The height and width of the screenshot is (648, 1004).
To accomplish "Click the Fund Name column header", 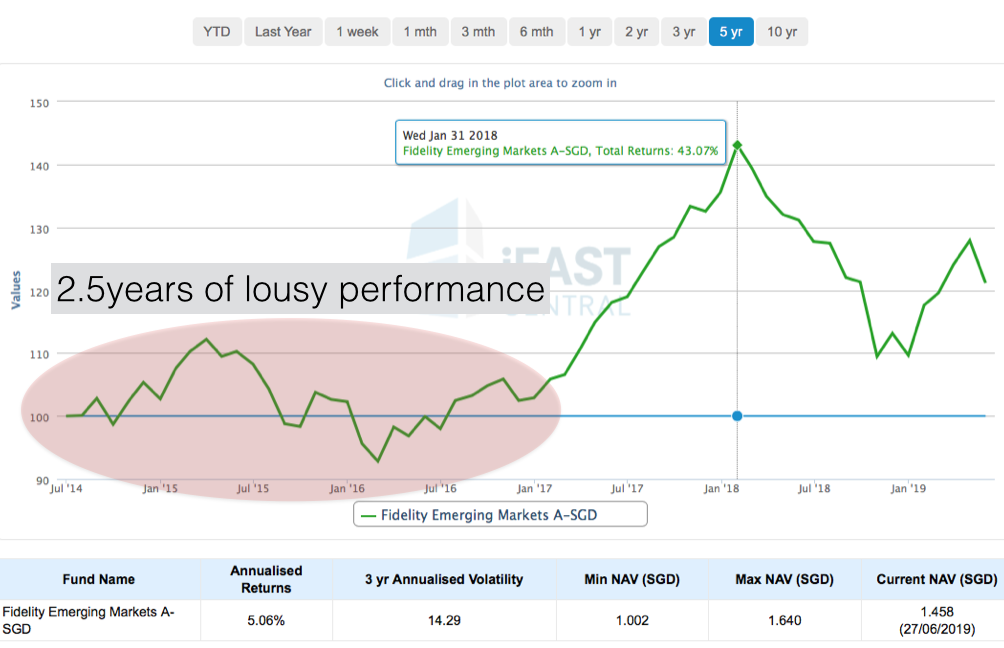I will pyautogui.click(x=98, y=579).
